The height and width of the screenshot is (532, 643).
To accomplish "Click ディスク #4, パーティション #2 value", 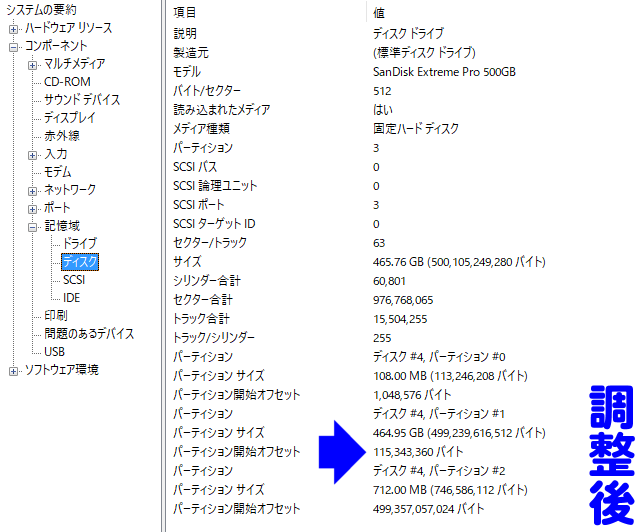I will (439, 470).
